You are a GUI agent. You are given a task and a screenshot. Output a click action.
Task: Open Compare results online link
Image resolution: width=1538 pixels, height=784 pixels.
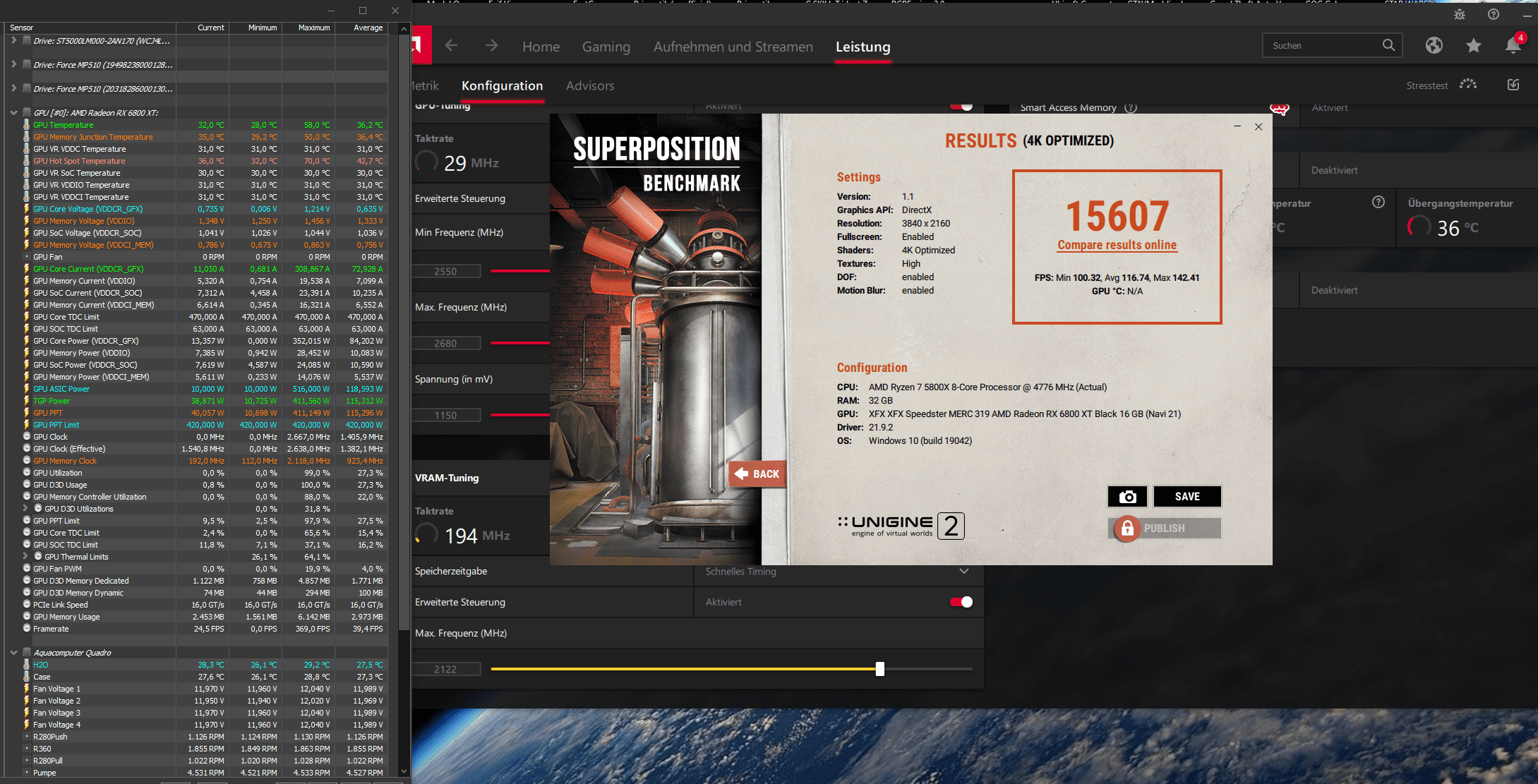click(x=1117, y=245)
